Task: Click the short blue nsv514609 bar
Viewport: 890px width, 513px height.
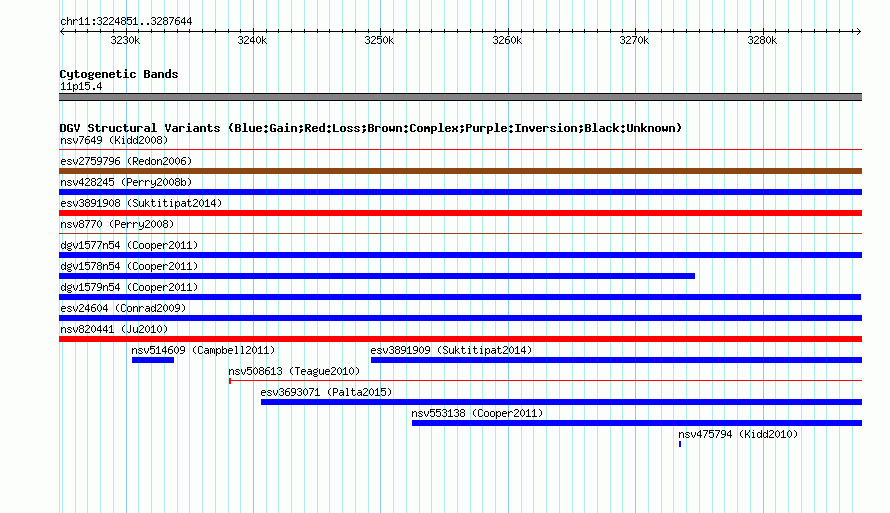Action: pos(153,360)
